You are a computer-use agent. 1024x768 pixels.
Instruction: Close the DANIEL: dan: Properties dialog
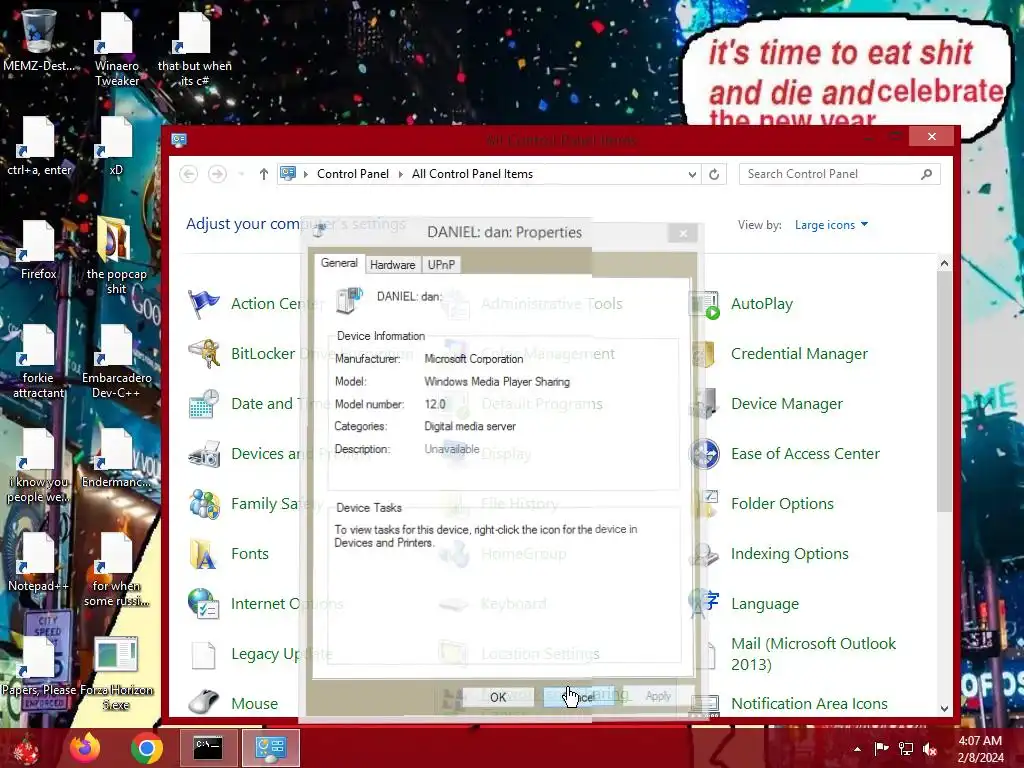pyautogui.click(x=683, y=233)
